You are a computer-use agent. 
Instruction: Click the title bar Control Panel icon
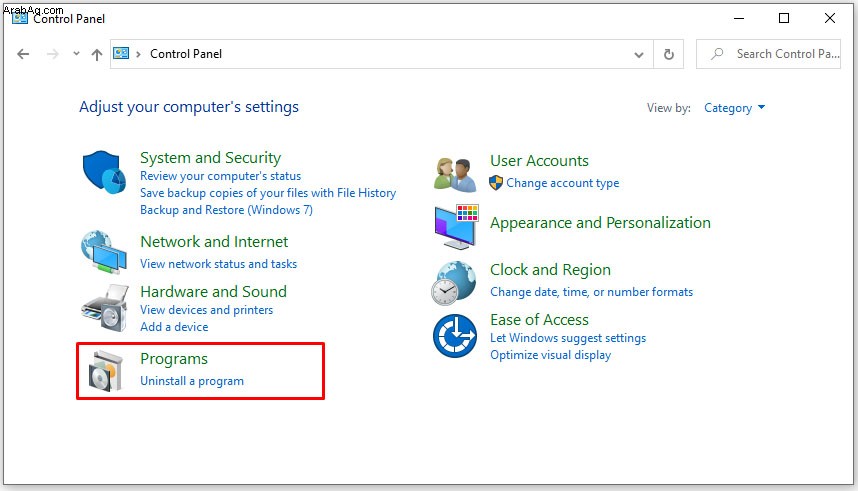click(x=20, y=18)
